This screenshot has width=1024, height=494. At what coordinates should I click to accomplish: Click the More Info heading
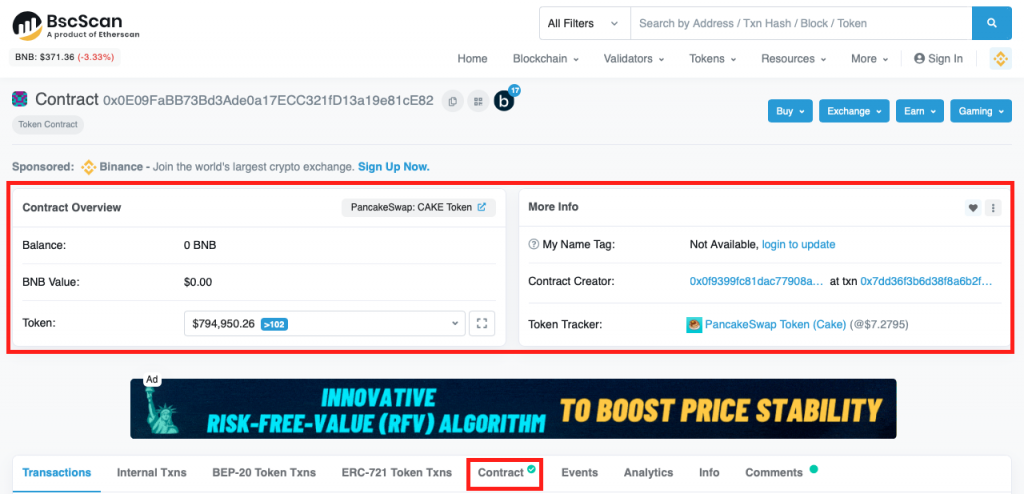pyautogui.click(x=553, y=206)
